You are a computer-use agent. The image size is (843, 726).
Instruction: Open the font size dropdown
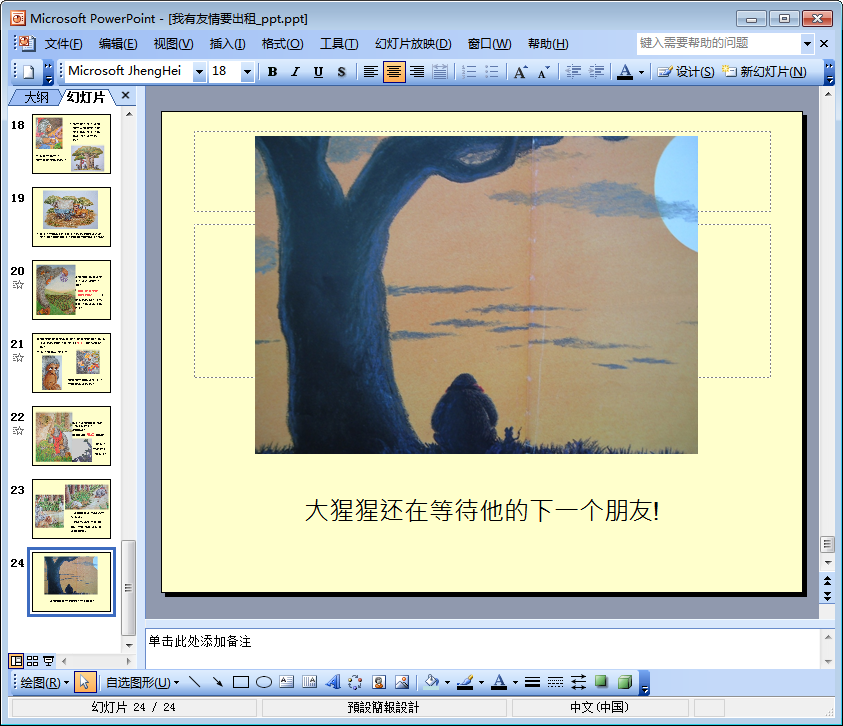click(x=247, y=72)
